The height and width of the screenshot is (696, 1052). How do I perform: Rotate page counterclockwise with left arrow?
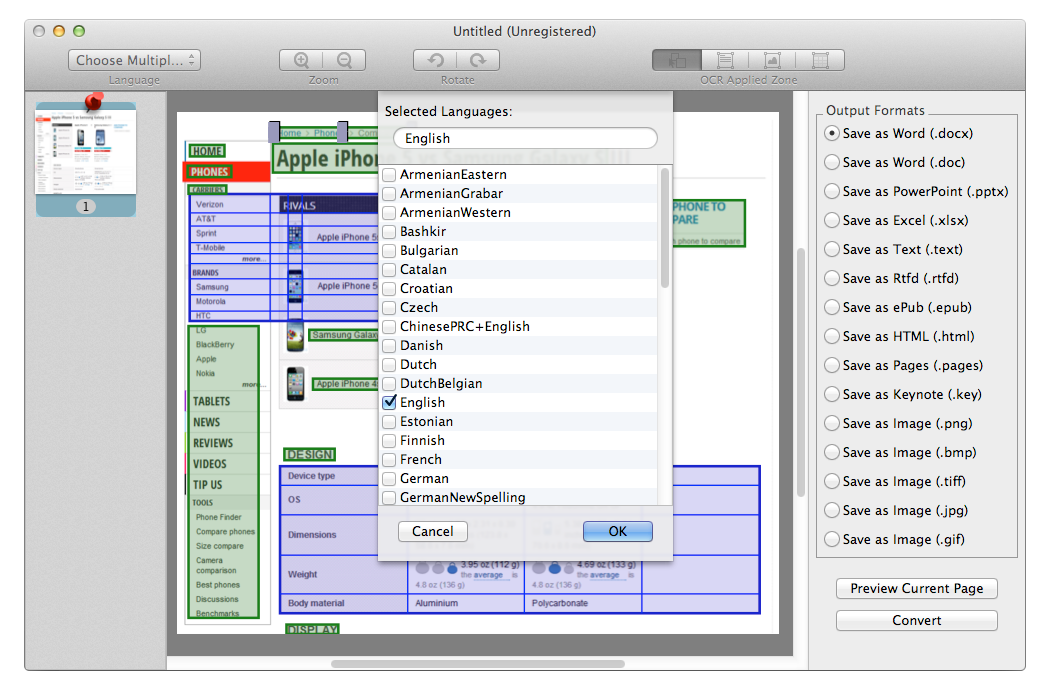pos(435,60)
